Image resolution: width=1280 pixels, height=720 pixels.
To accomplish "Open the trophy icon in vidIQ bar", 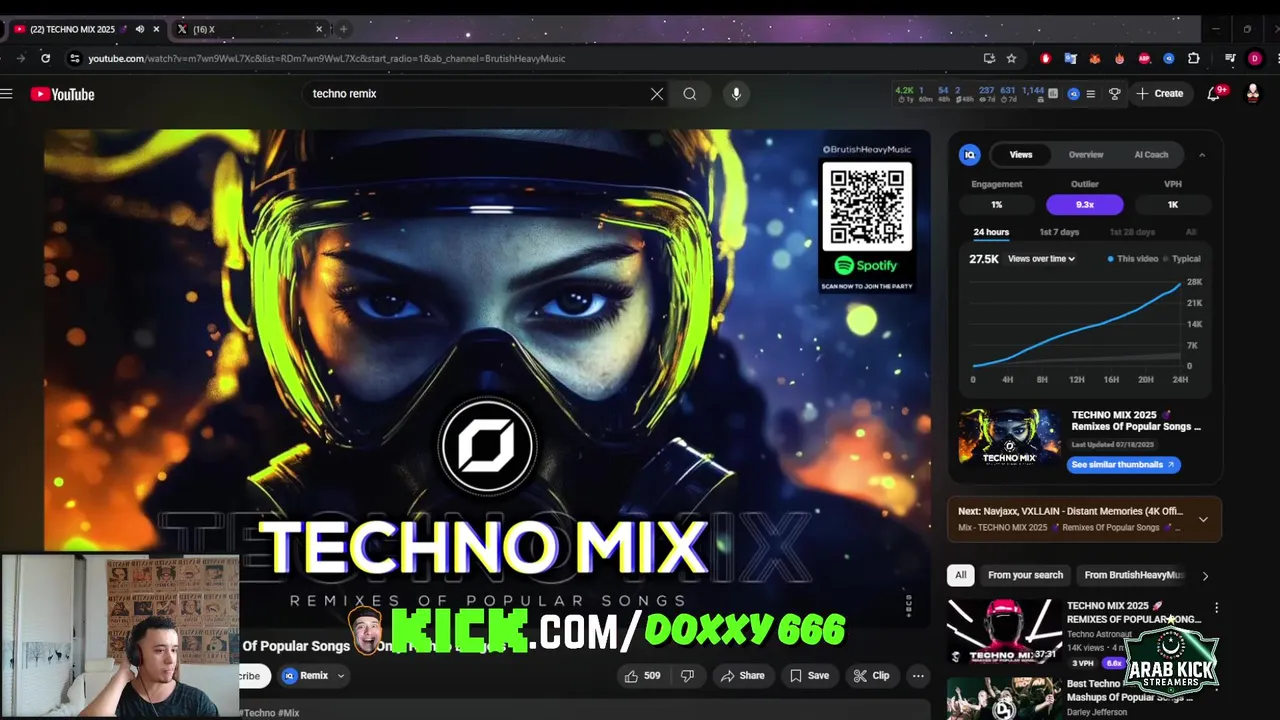I will 1115,94.
